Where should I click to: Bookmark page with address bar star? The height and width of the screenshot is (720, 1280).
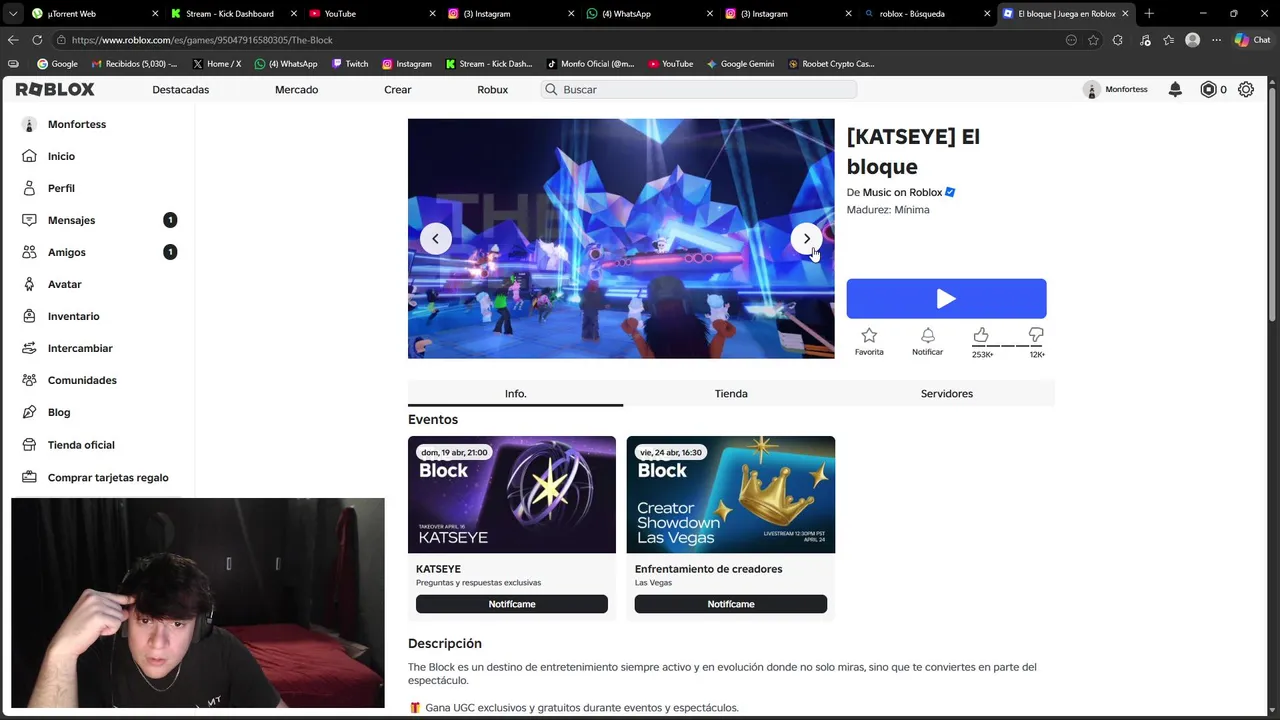coord(1093,40)
